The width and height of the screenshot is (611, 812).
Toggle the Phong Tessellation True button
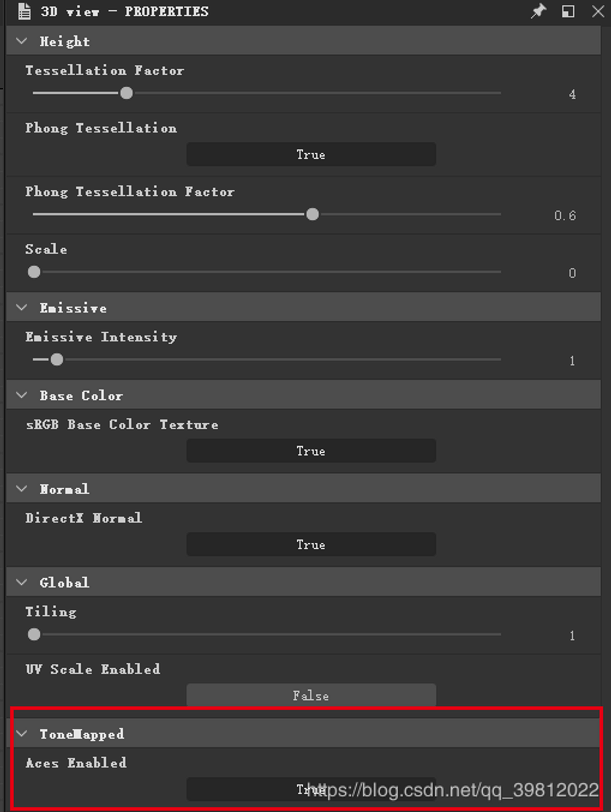311,155
